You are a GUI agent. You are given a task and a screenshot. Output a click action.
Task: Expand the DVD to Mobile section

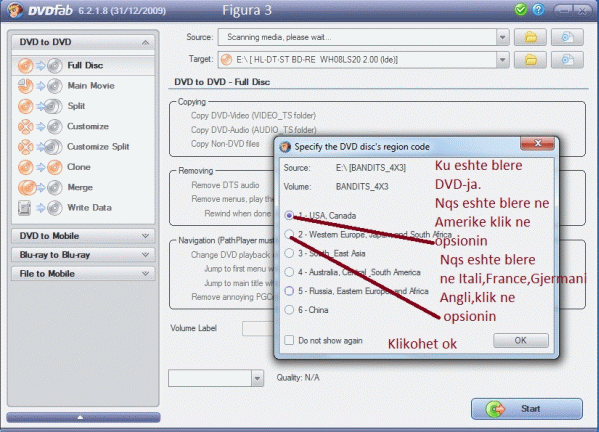click(x=83, y=236)
